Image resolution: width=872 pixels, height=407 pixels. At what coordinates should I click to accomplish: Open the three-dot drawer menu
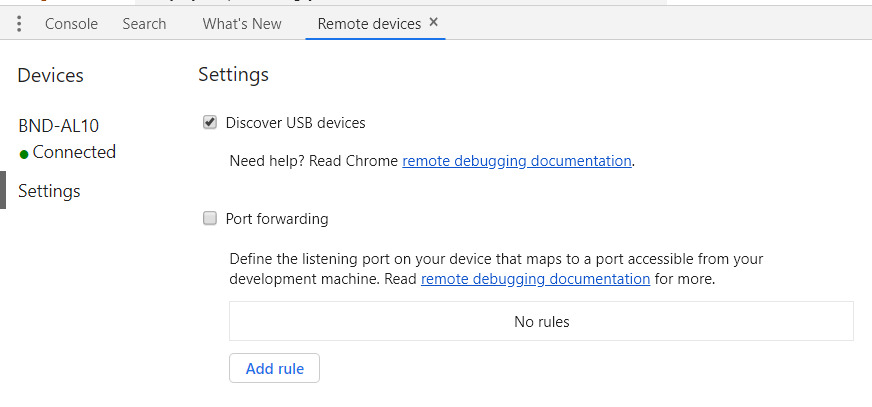click(19, 24)
